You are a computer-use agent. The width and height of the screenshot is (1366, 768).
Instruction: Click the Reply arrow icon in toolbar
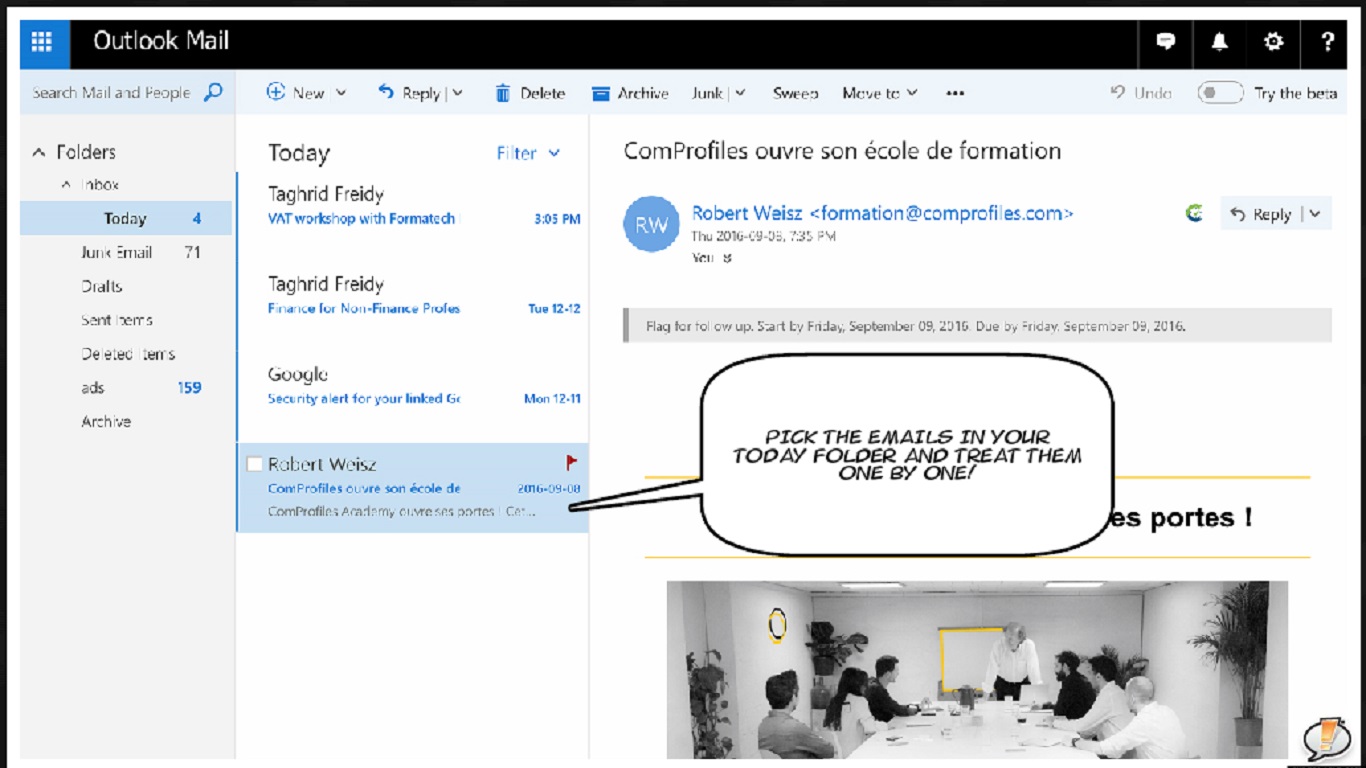tap(386, 92)
